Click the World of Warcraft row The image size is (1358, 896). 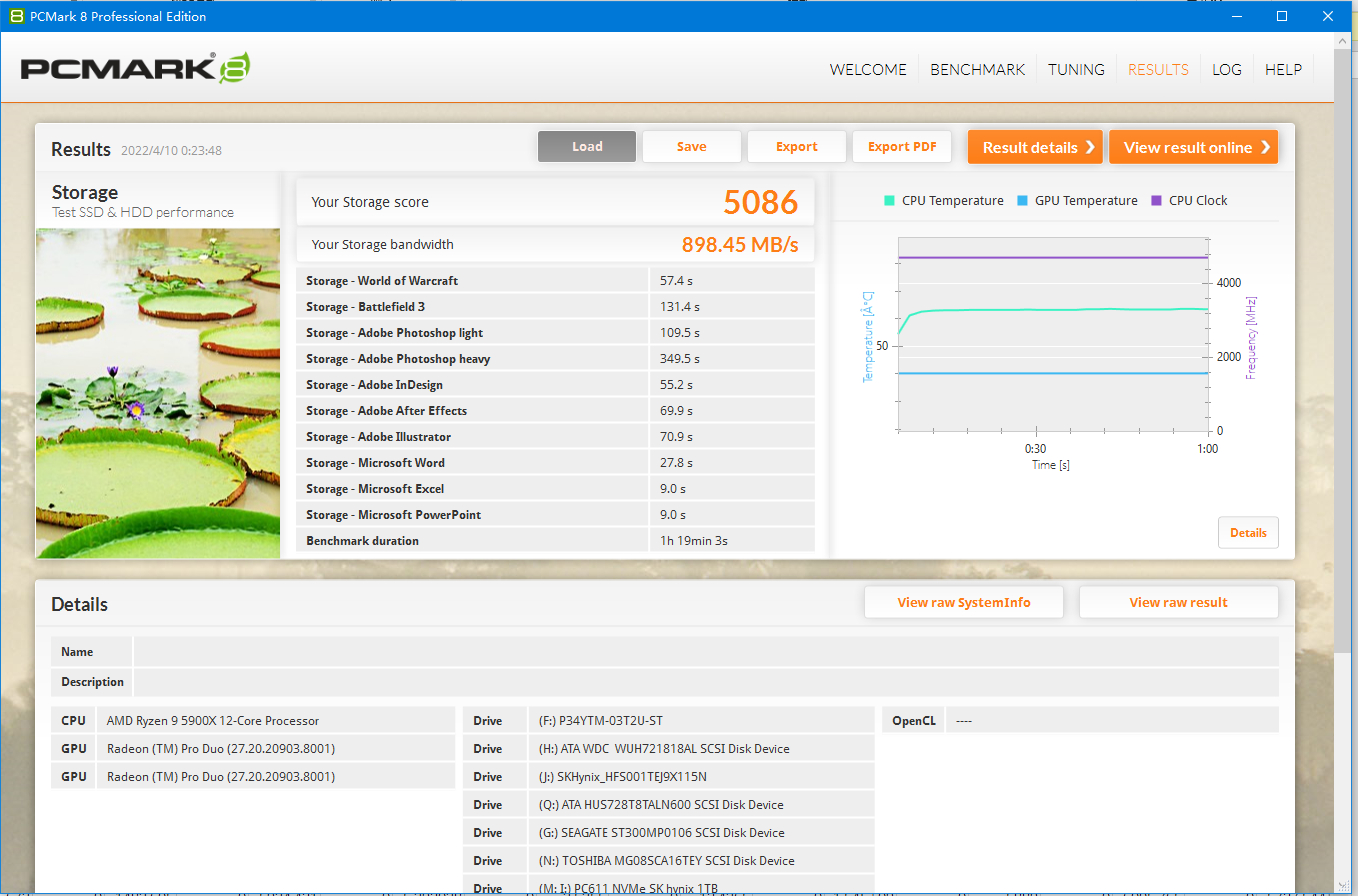(556, 281)
